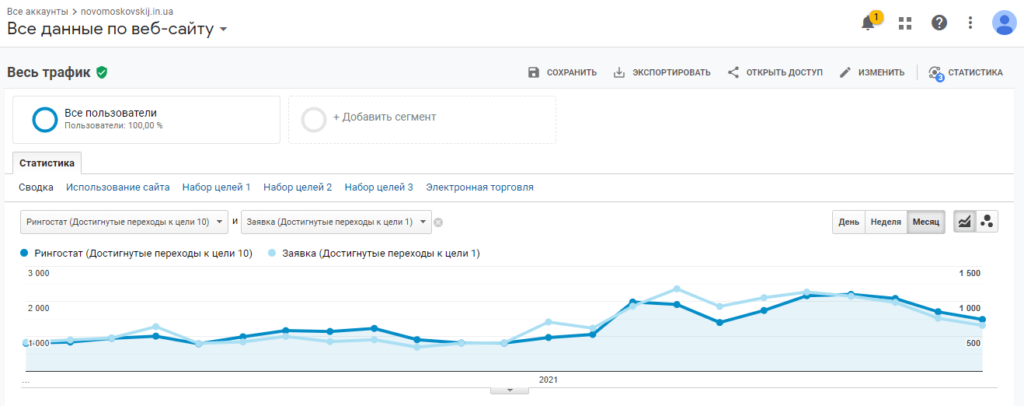The height and width of the screenshot is (406, 1024).
Task: Open the Заявка цель 1 metric dropdown
Action: coord(336,222)
